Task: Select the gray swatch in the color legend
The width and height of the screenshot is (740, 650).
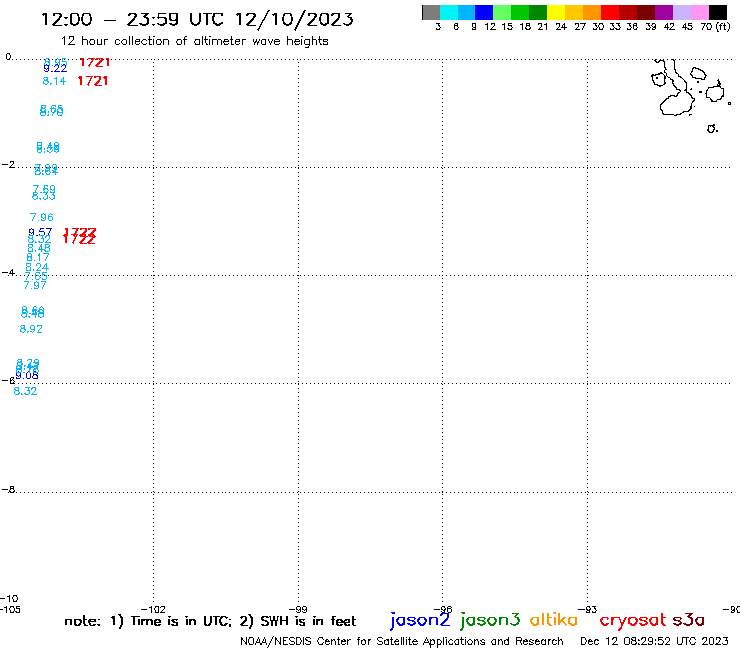Action: tap(431, 12)
